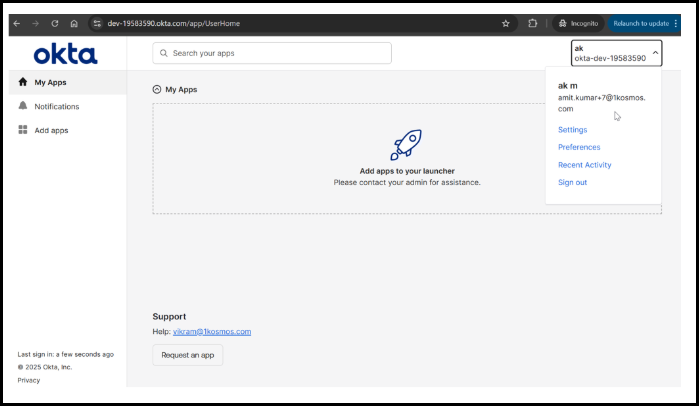Open Notifications in the sidebar
The height and width of the screenshot is (406, 699).
click(56, 106)
